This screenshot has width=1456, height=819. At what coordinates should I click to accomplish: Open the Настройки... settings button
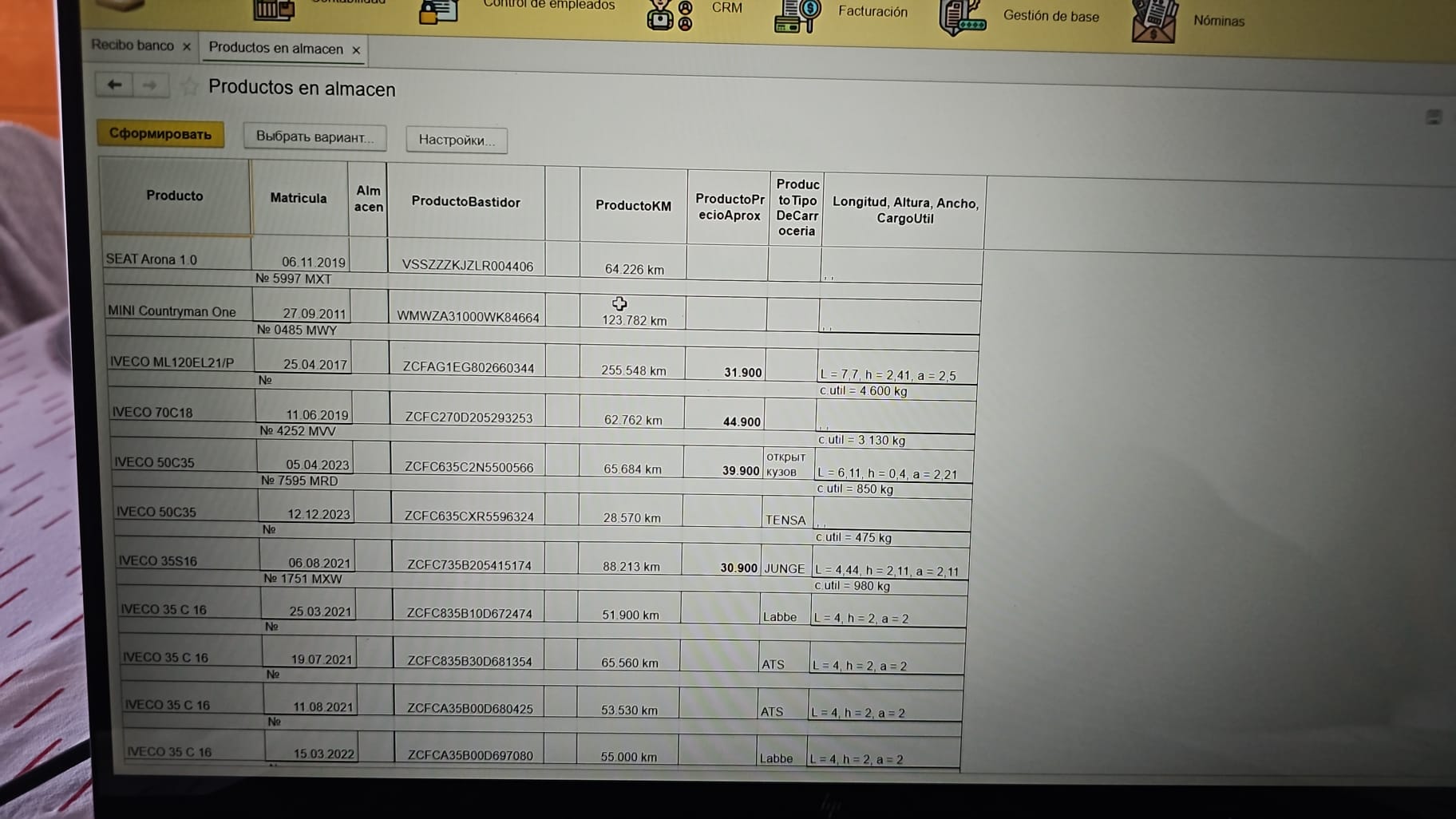tap(456, 140)
